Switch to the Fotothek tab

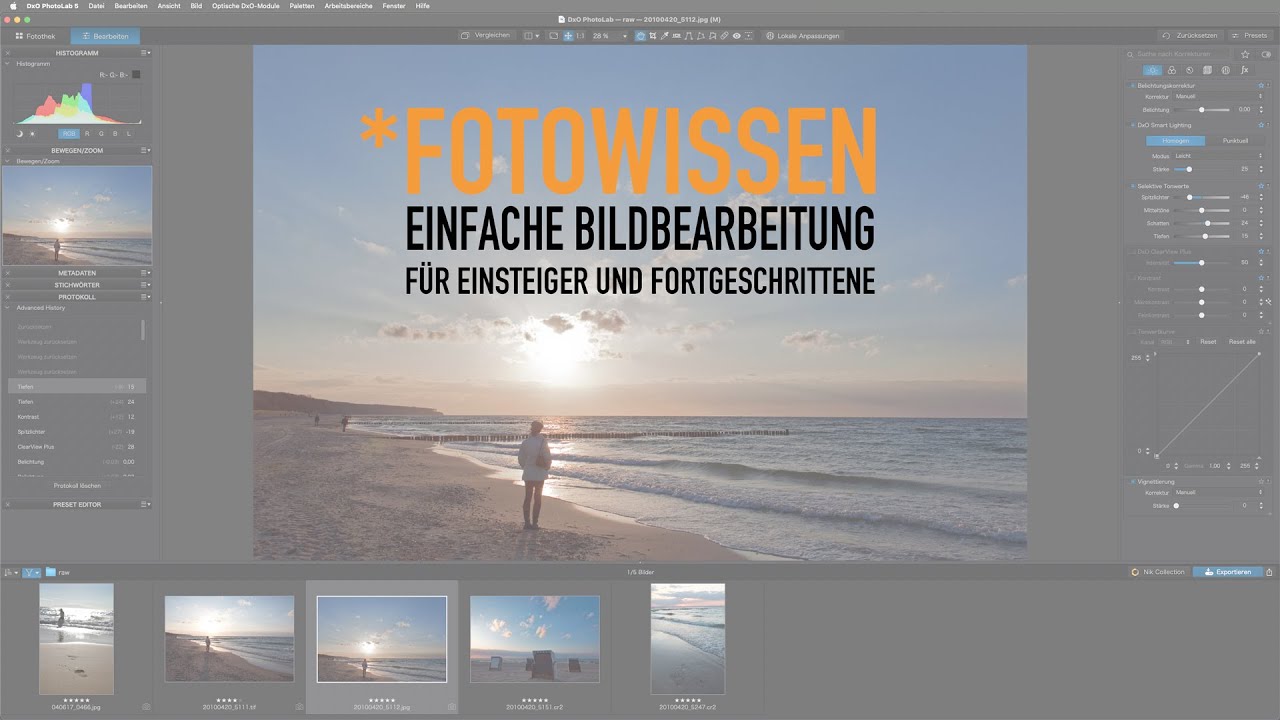click(36, 36)
